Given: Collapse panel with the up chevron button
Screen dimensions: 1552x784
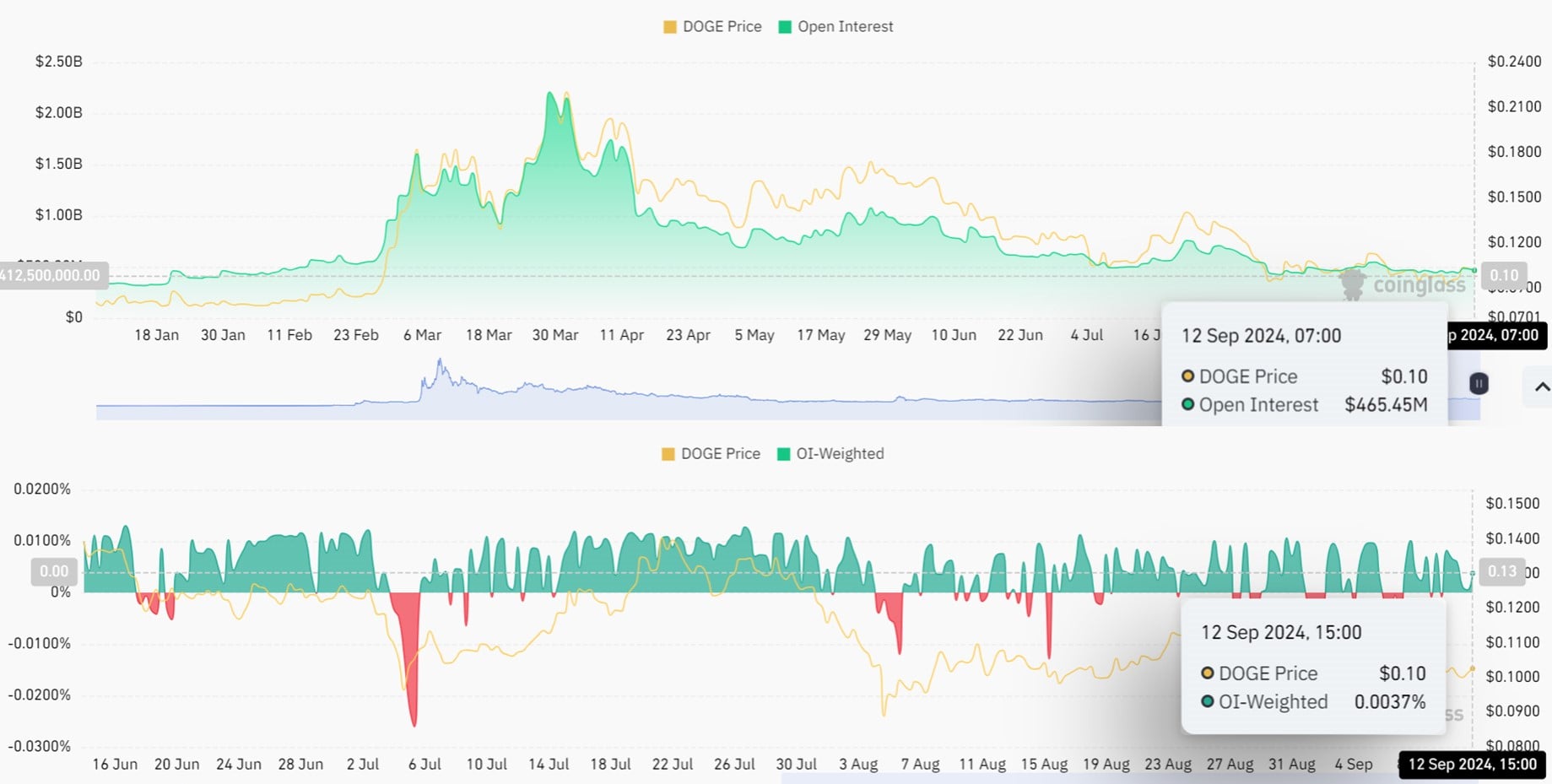Looking at the screenshot, I should tap(1541, 387).
